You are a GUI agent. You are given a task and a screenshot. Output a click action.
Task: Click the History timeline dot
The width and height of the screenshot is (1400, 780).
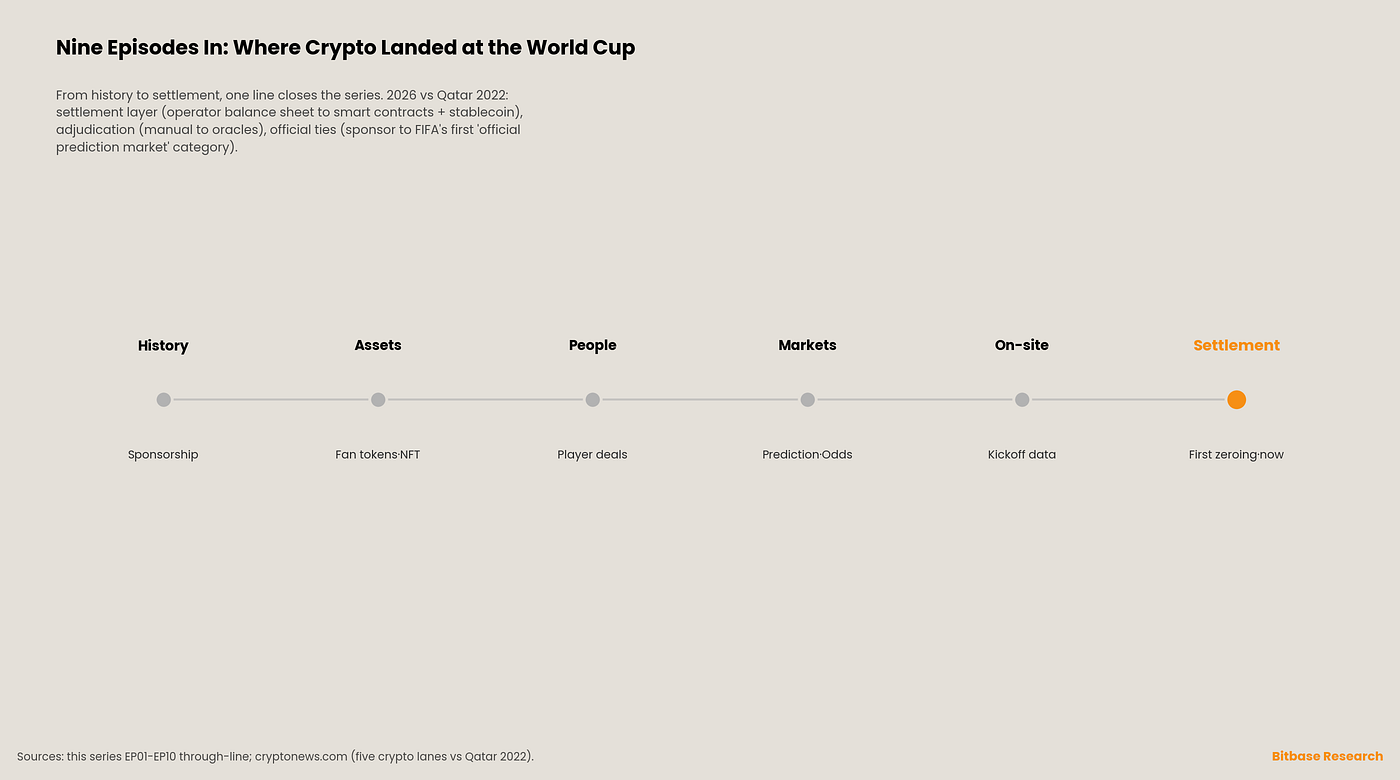tap(163, 400)
